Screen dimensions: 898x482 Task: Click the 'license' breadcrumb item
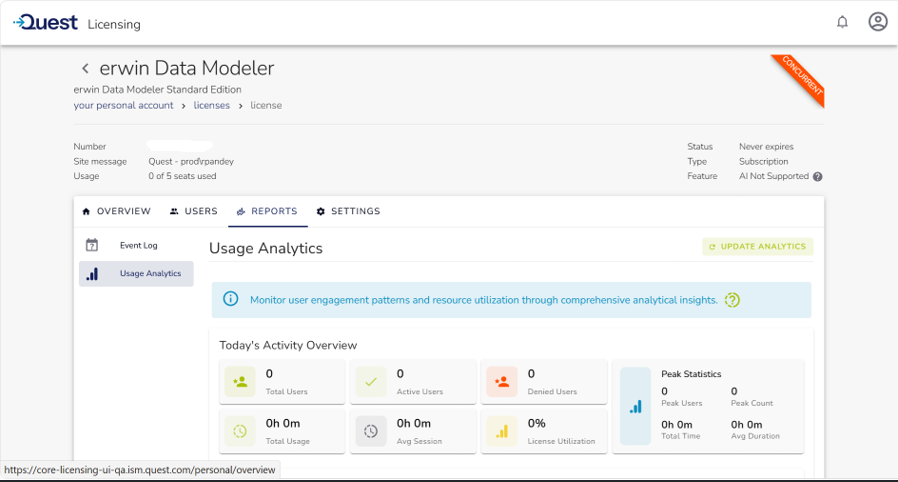[266, 105]
